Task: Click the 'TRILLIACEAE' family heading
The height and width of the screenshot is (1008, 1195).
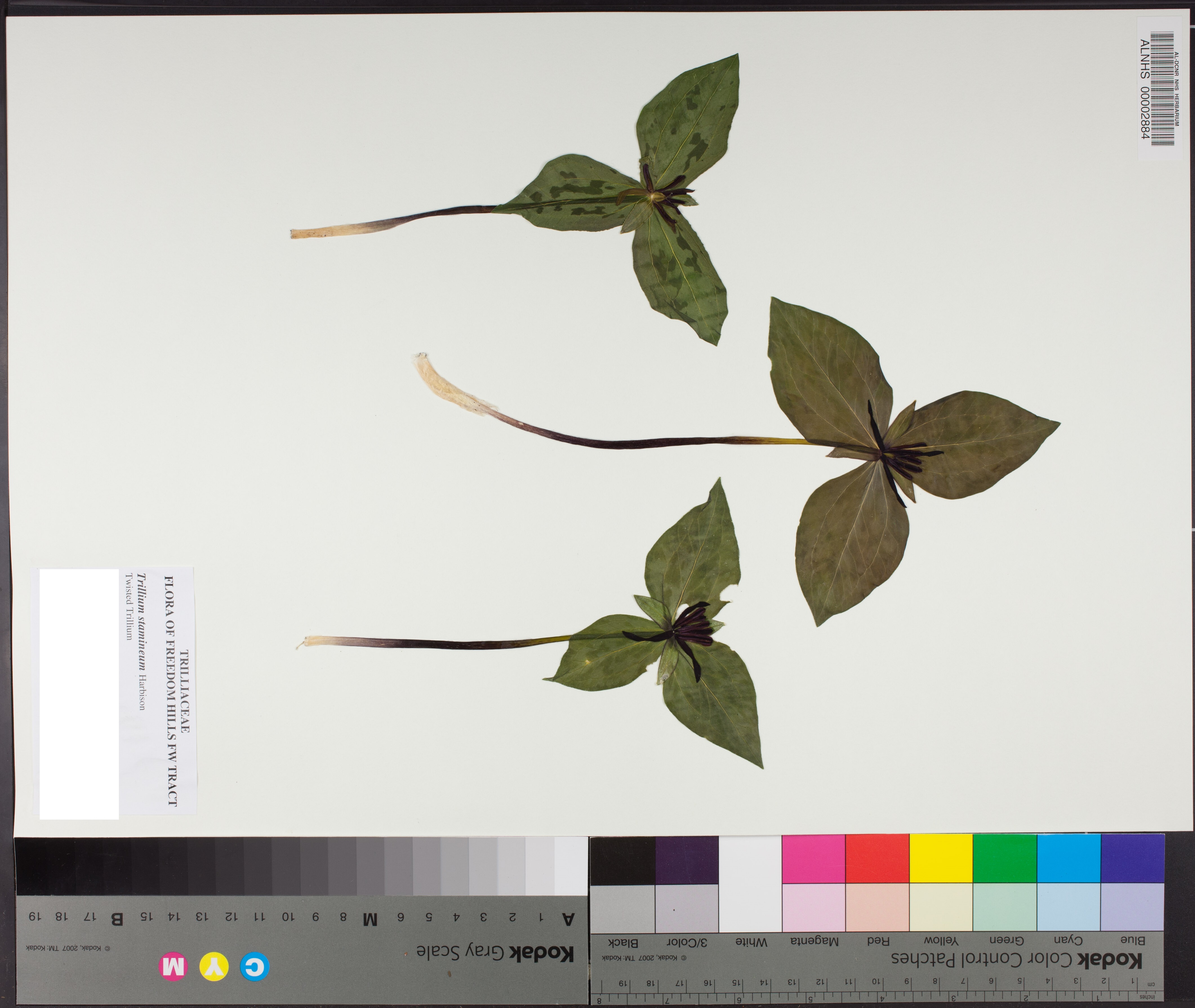Action: (x=184, y=691)
